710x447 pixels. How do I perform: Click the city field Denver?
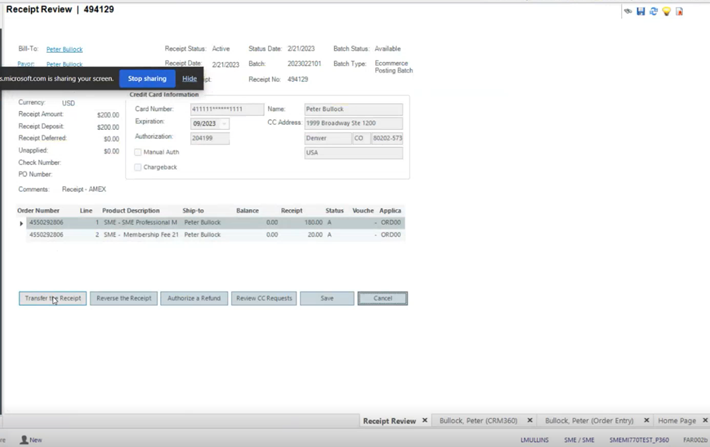(x=327, y=138)
